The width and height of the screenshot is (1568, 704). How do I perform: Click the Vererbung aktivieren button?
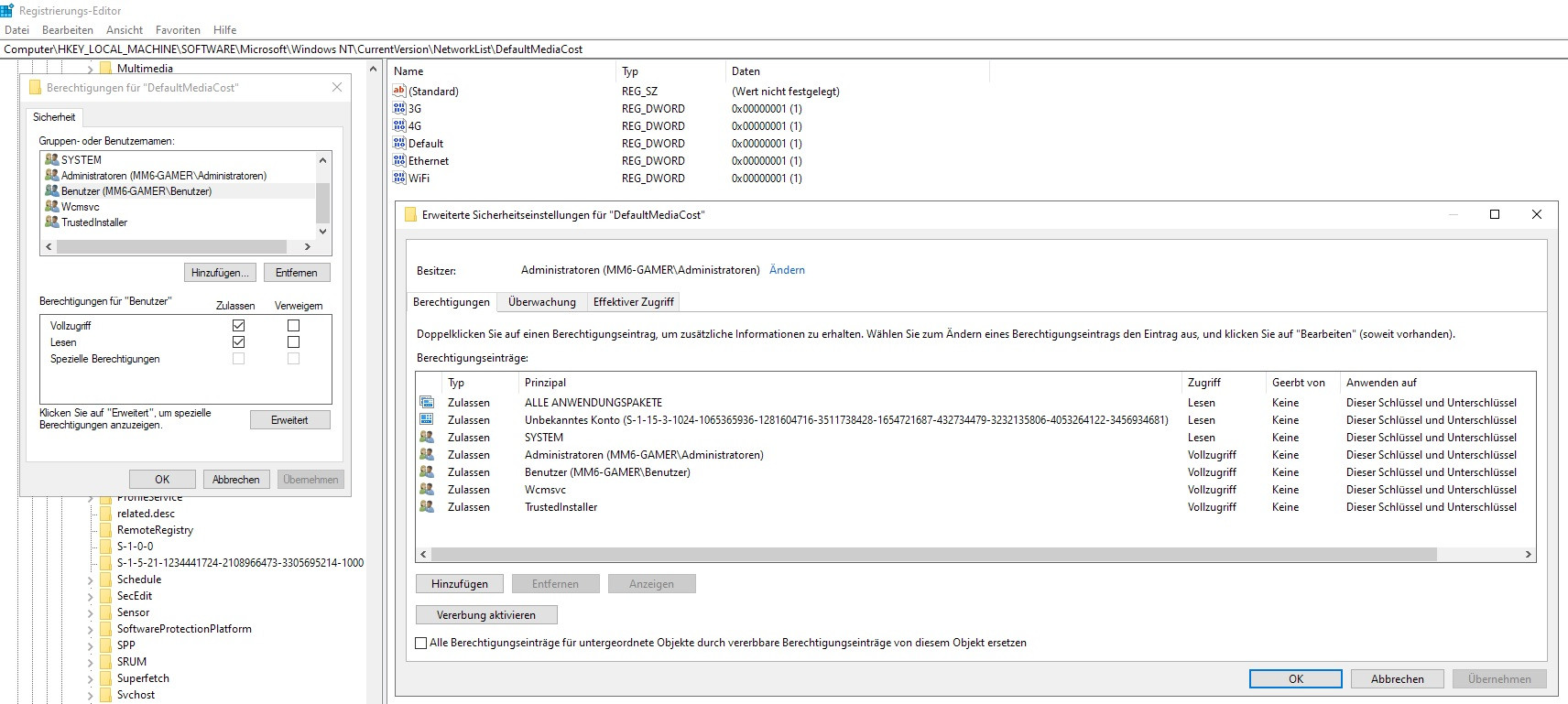click(486, 615)
